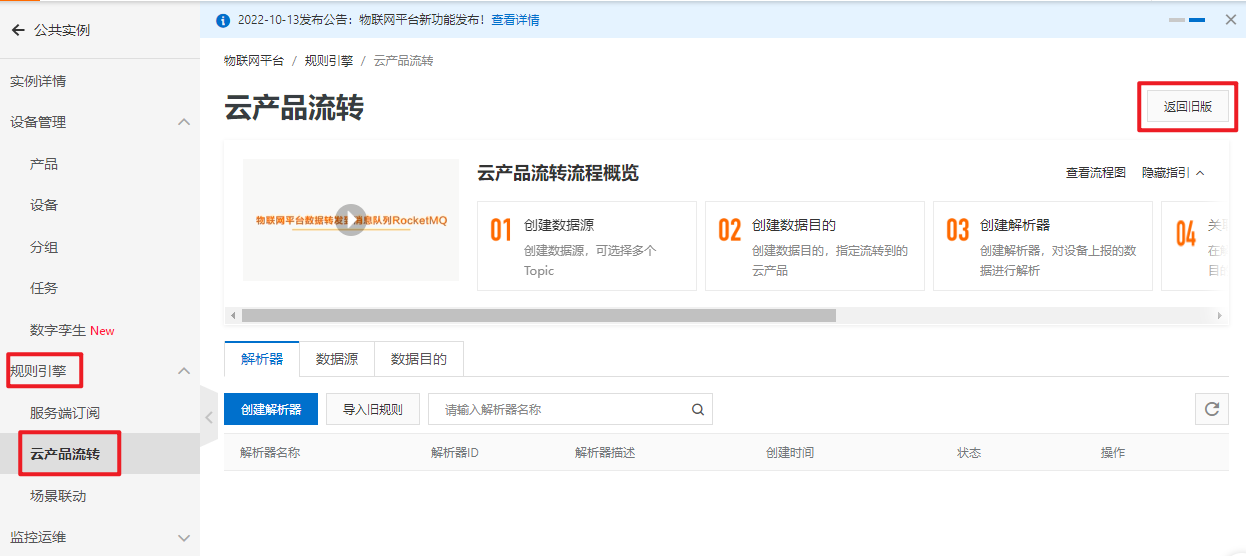
Task: Click the guide horizontal scrollbar thumb
Action: (x=538, y=315)
